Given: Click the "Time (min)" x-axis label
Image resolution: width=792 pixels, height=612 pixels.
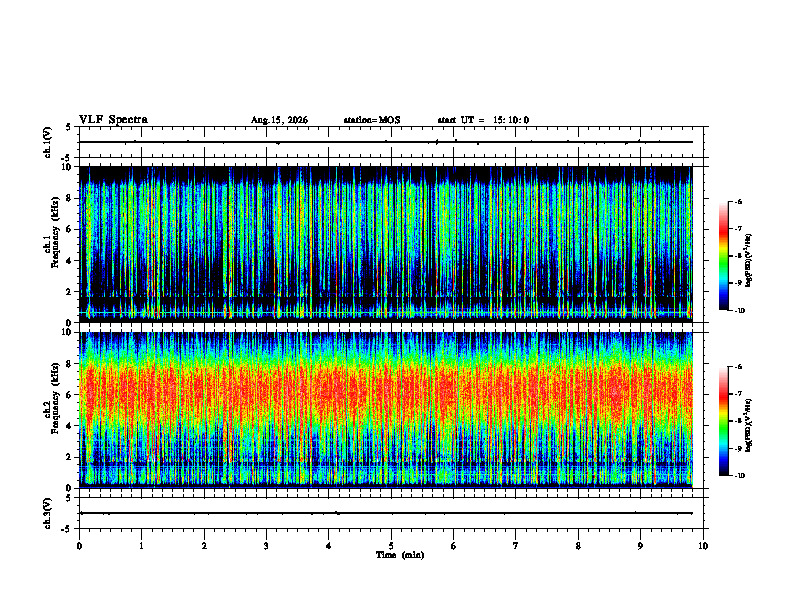Looking at the screenshot, I should tap(400, 555).
